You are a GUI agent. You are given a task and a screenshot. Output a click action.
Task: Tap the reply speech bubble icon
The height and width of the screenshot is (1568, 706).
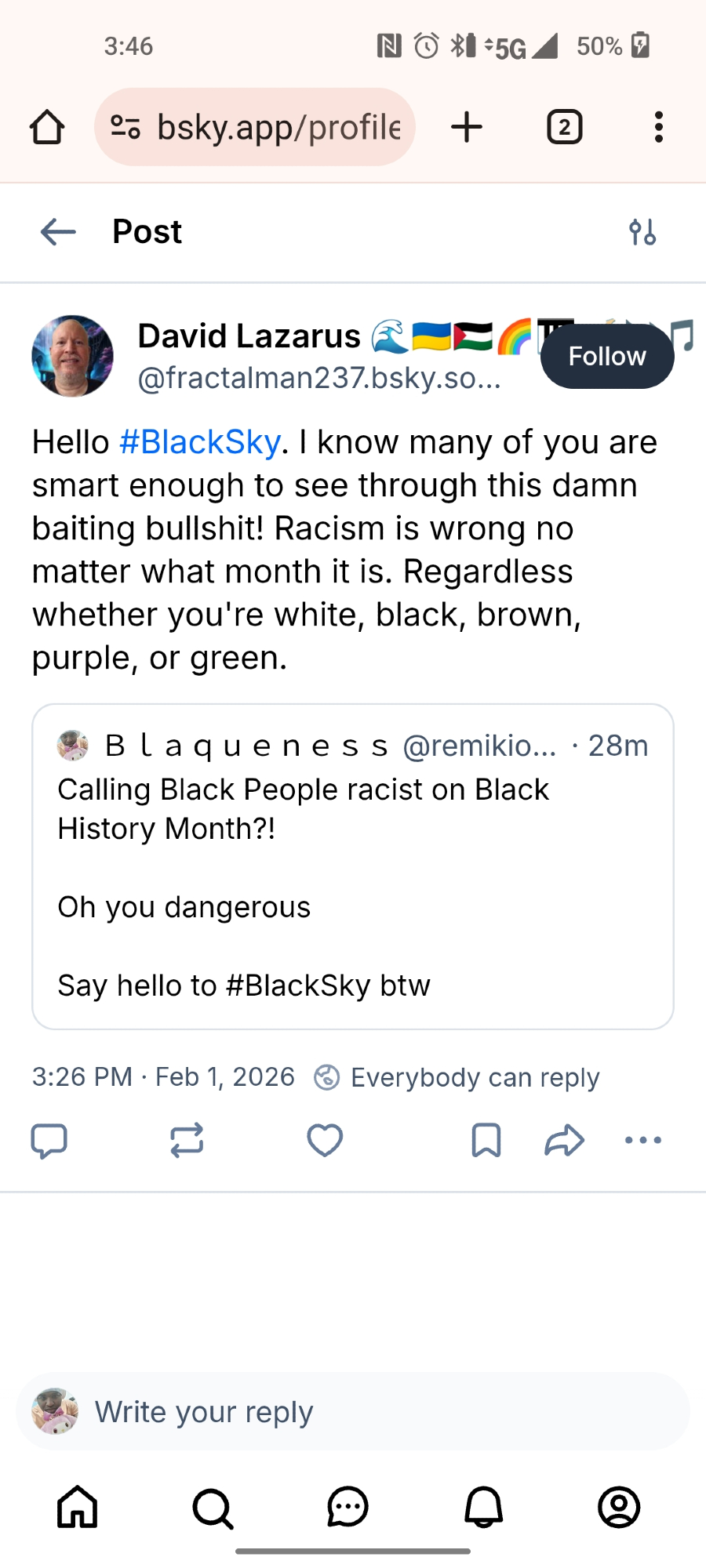coord(49,1141)
